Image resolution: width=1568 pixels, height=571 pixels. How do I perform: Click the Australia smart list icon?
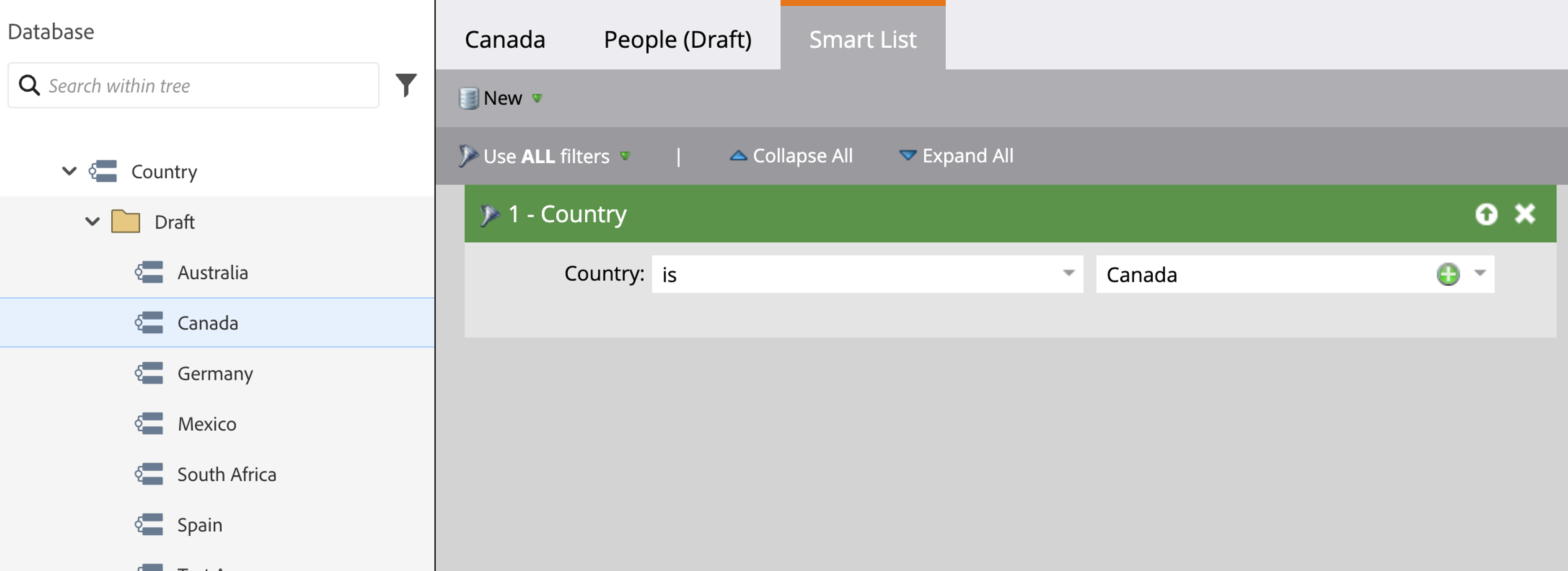point(149,273)
